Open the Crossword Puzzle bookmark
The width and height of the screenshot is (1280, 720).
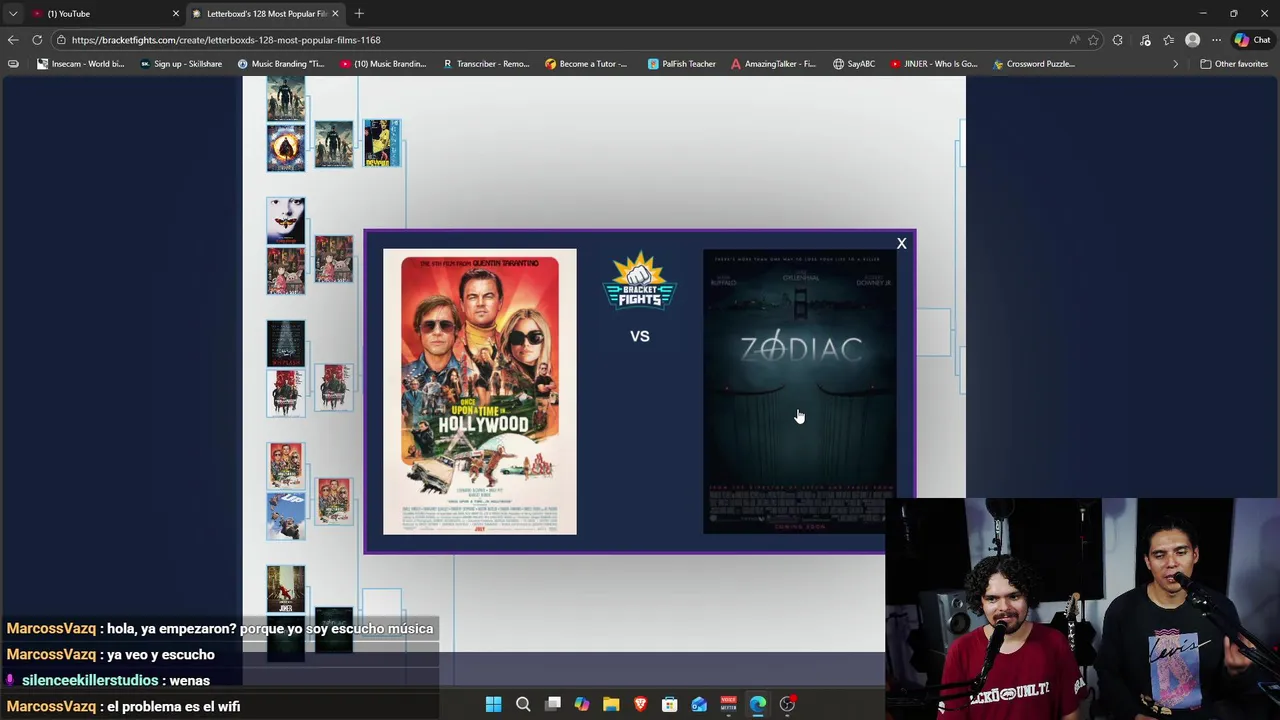(1033, 64)
